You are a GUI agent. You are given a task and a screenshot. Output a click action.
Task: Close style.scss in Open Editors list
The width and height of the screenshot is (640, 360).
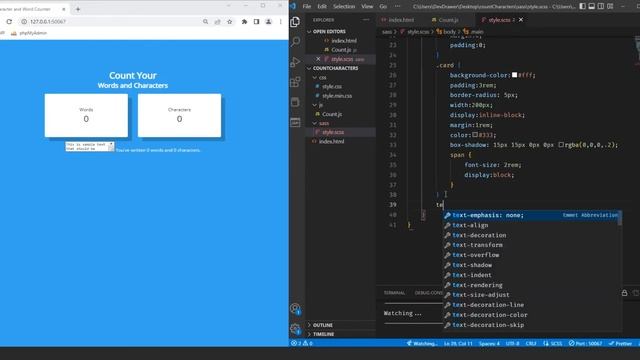318,59
